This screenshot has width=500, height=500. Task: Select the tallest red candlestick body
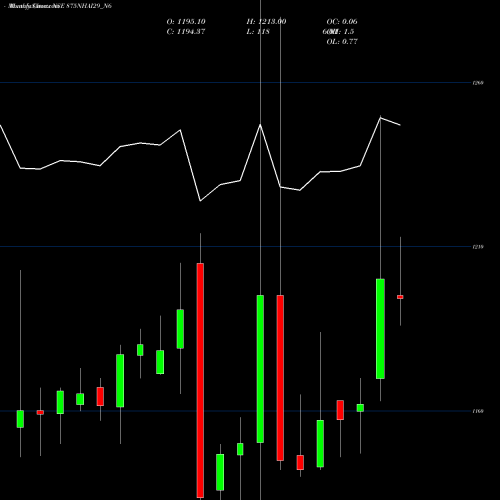200,380
